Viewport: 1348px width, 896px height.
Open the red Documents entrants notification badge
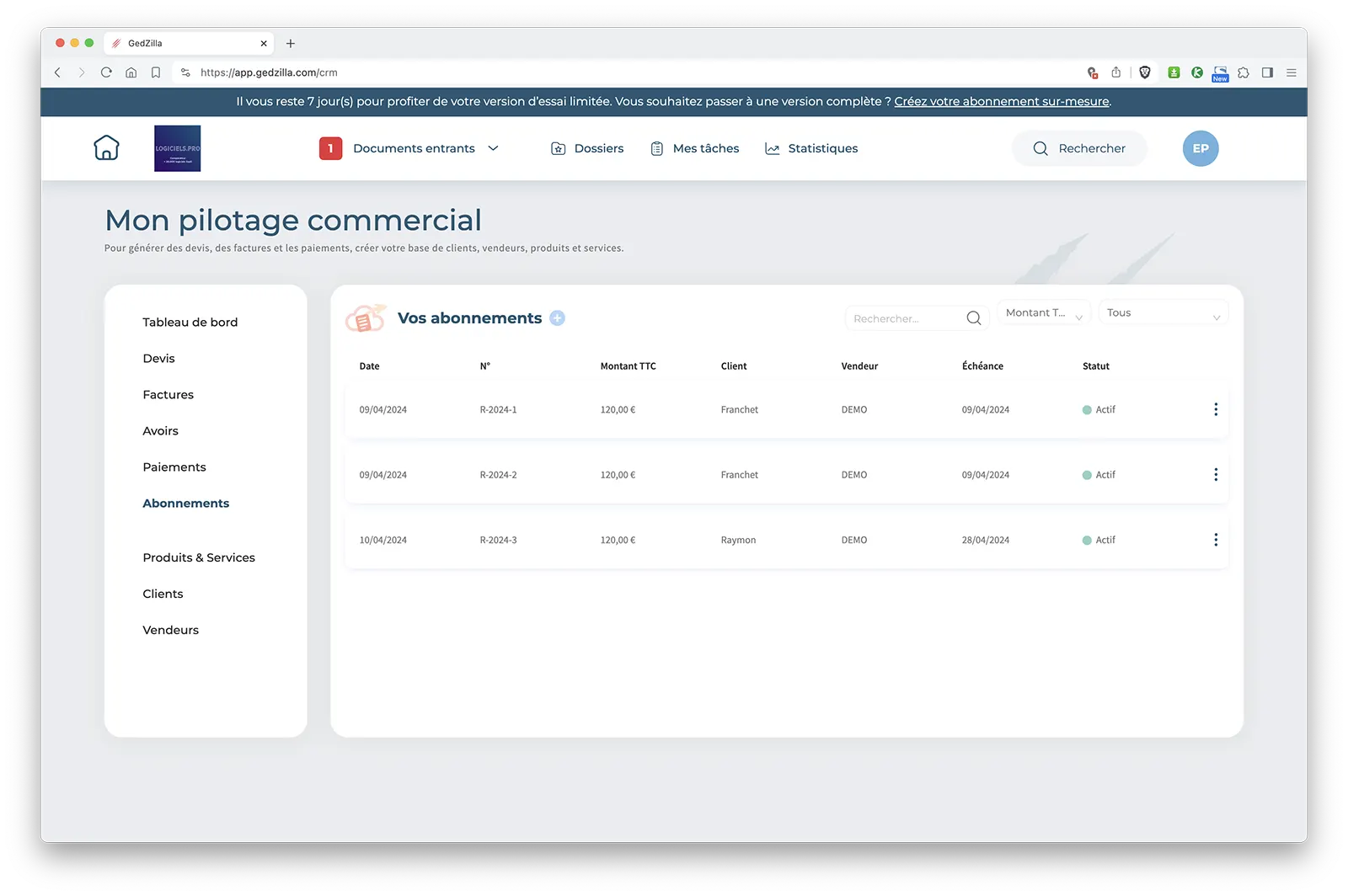[330, 148]
